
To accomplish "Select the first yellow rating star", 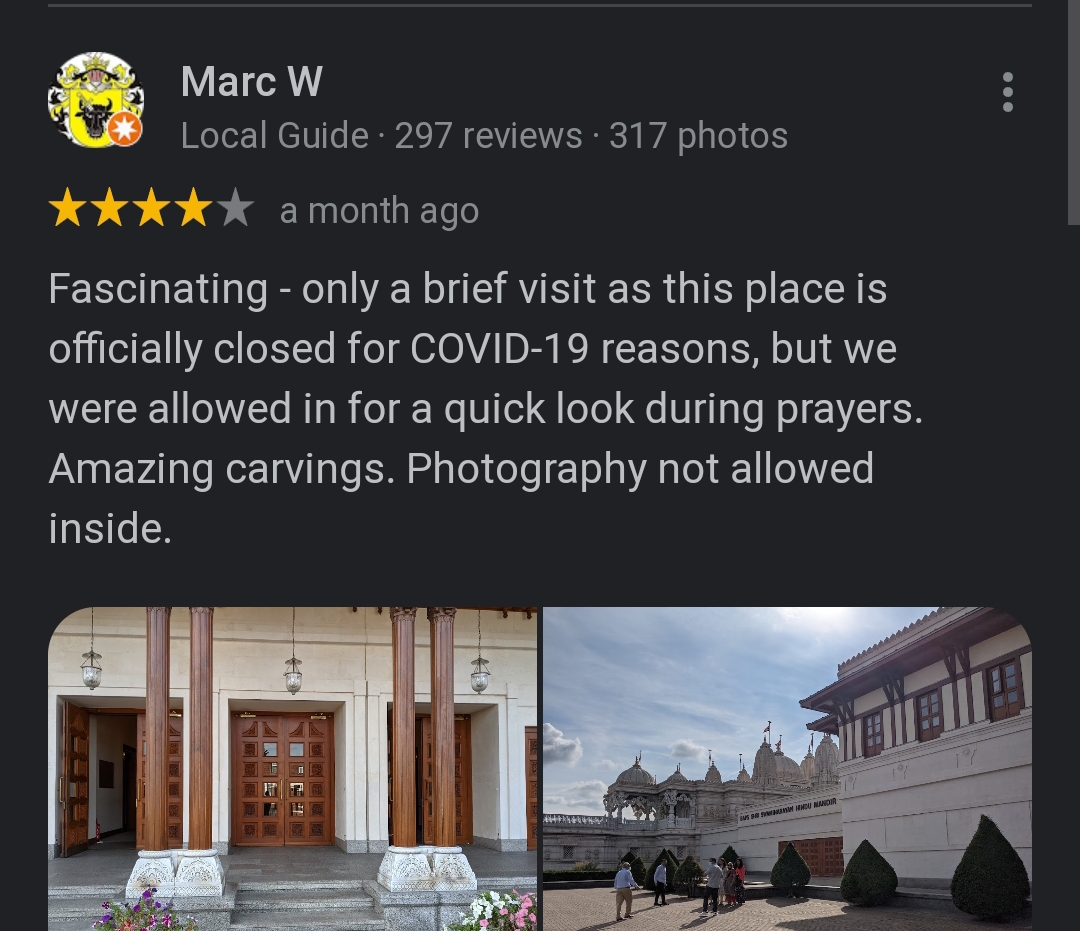I will [68, 209].
